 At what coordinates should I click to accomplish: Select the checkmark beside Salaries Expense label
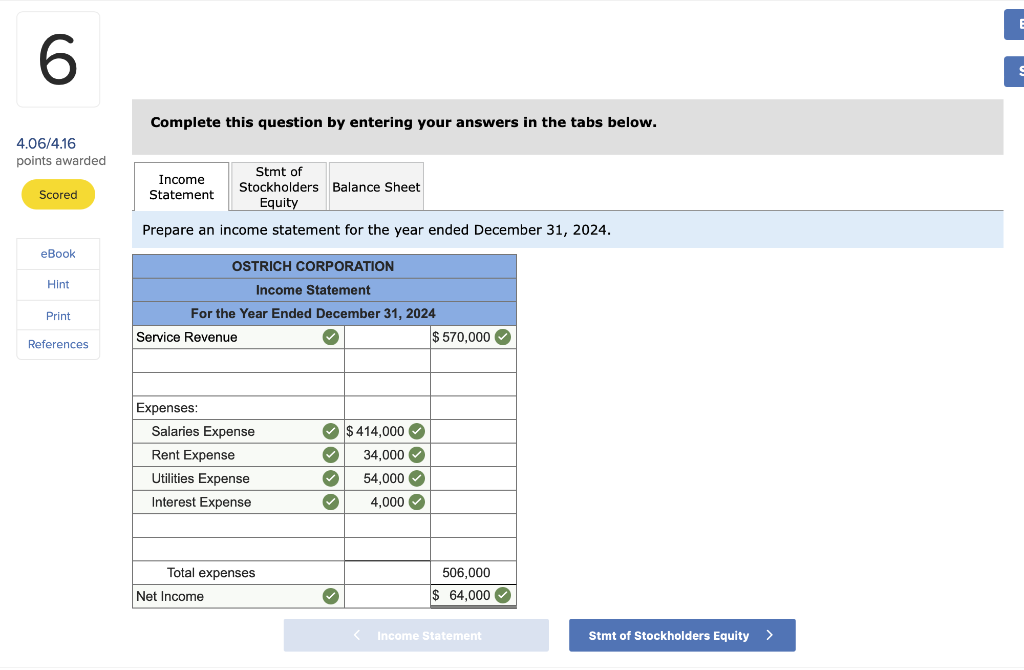coord(330,431)
